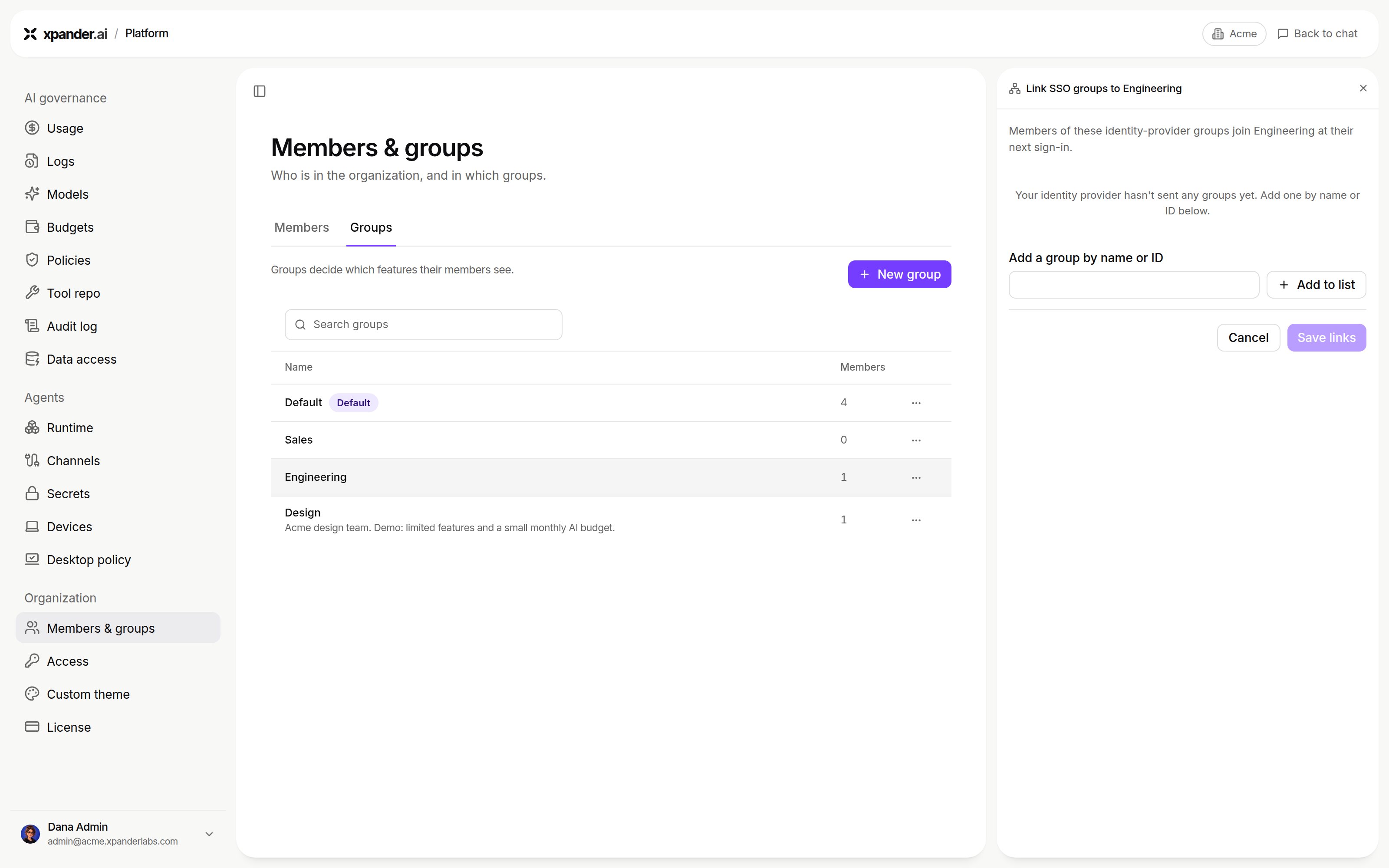This screenshot has width=1389, height=868.
Task: Open Channels in the sidebar
Action: click(118, 461)
